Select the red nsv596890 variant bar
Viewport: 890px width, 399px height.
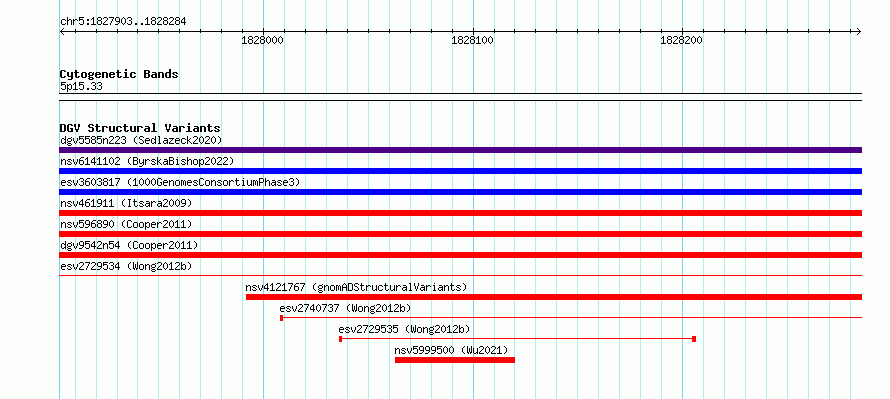pyautogui.click(x=460, y=234)
